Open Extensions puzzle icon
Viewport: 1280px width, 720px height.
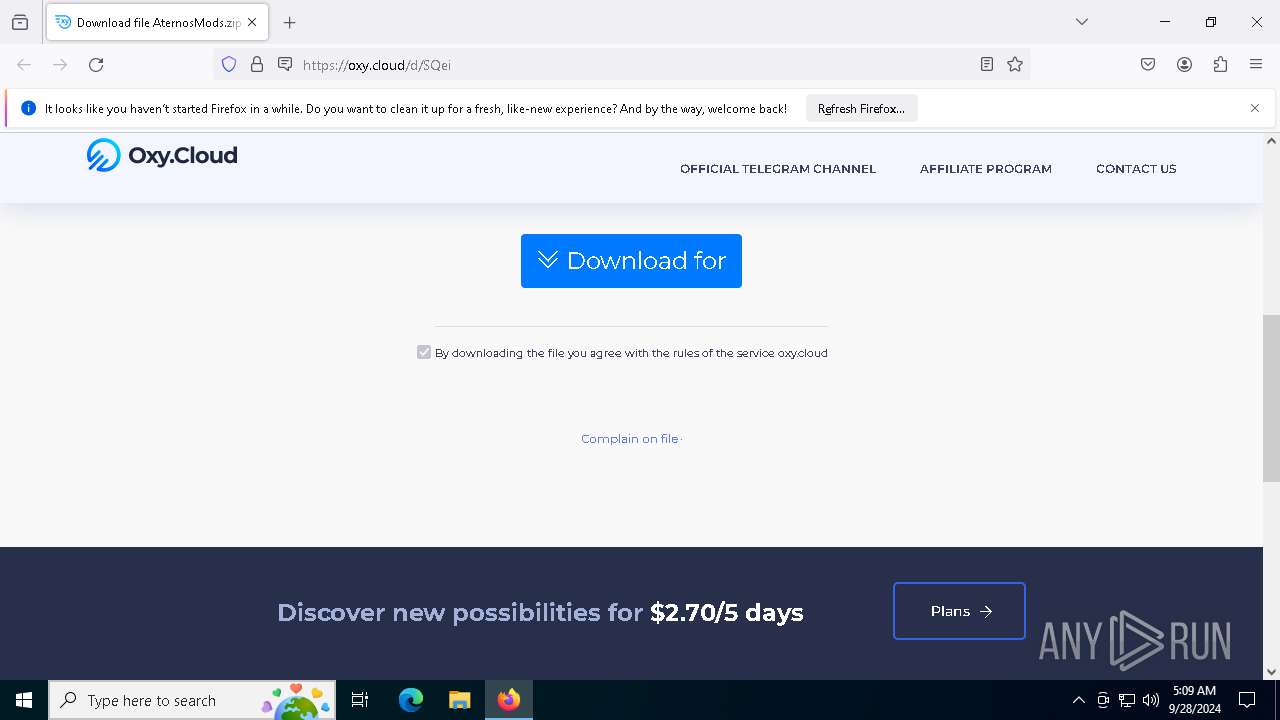tap(1220, 65)
